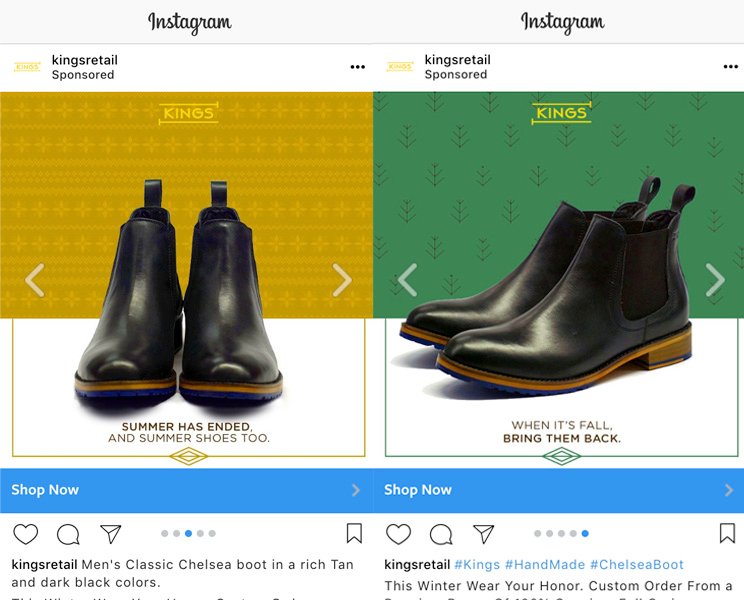
Task: Show previous image on green ad
Action: 407,280
